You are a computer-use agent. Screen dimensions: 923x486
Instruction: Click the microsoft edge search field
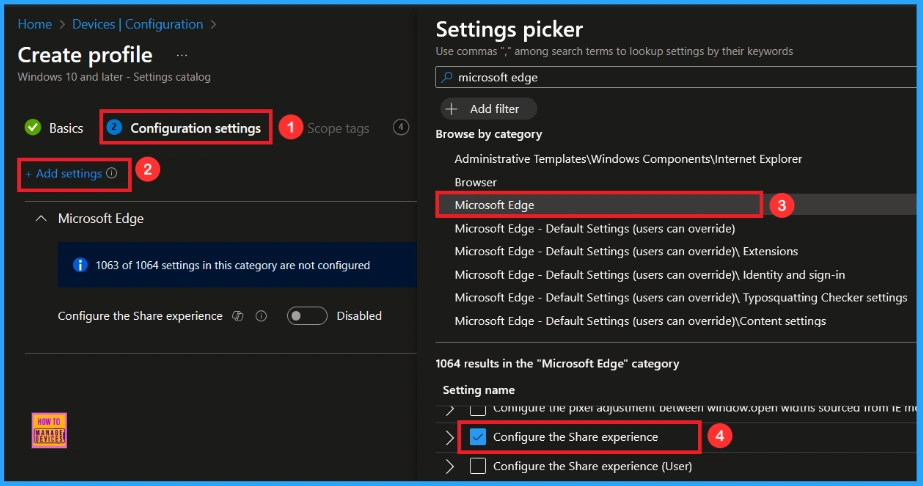point(676,77)
